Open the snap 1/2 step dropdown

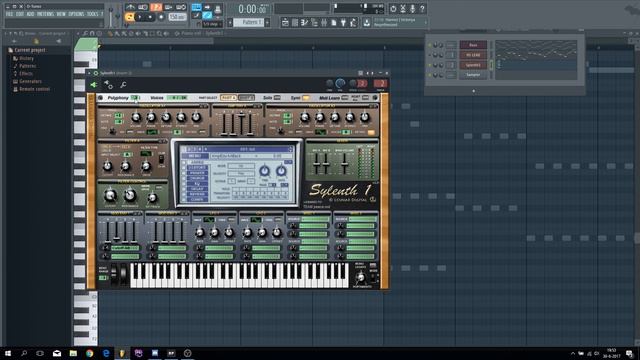tap(212, 24)
